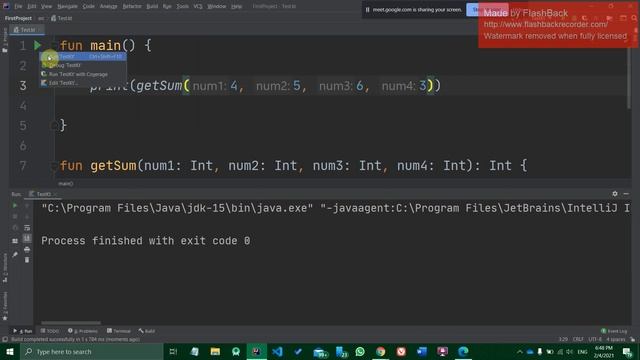Open the Event Log

pos(614,331)
